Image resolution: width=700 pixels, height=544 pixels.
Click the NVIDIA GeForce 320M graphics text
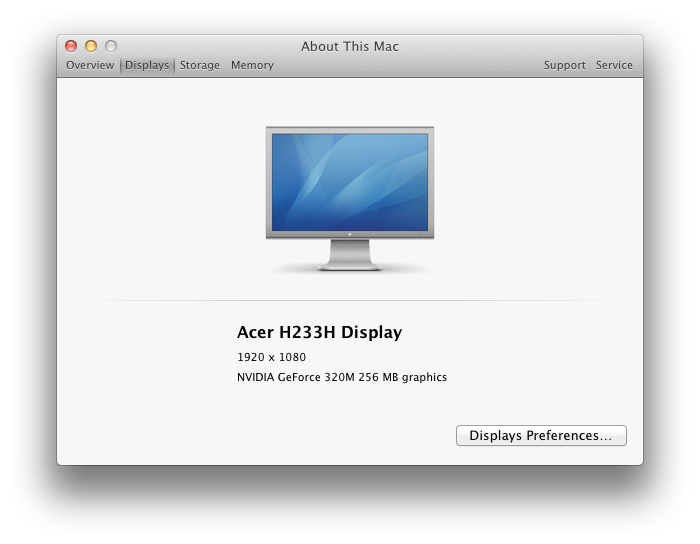click(342, 377)
